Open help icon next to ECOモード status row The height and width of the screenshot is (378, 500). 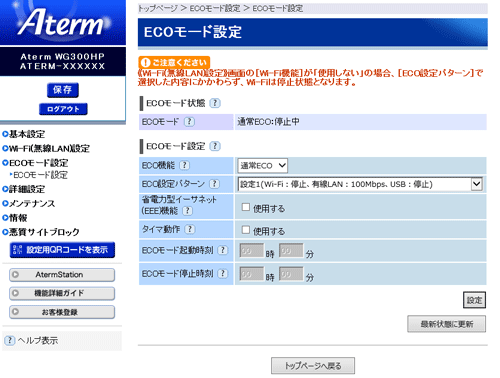[189, 122]
